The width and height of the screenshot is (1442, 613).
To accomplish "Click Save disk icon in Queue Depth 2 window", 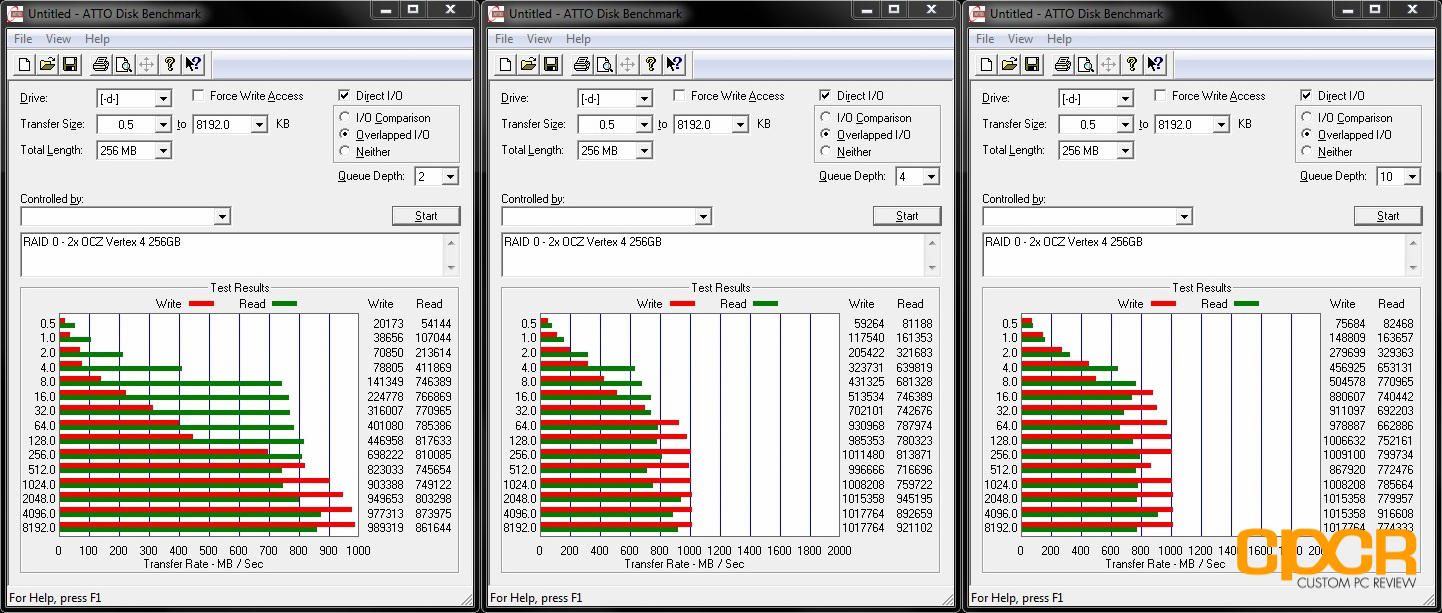I will point(70,65).
